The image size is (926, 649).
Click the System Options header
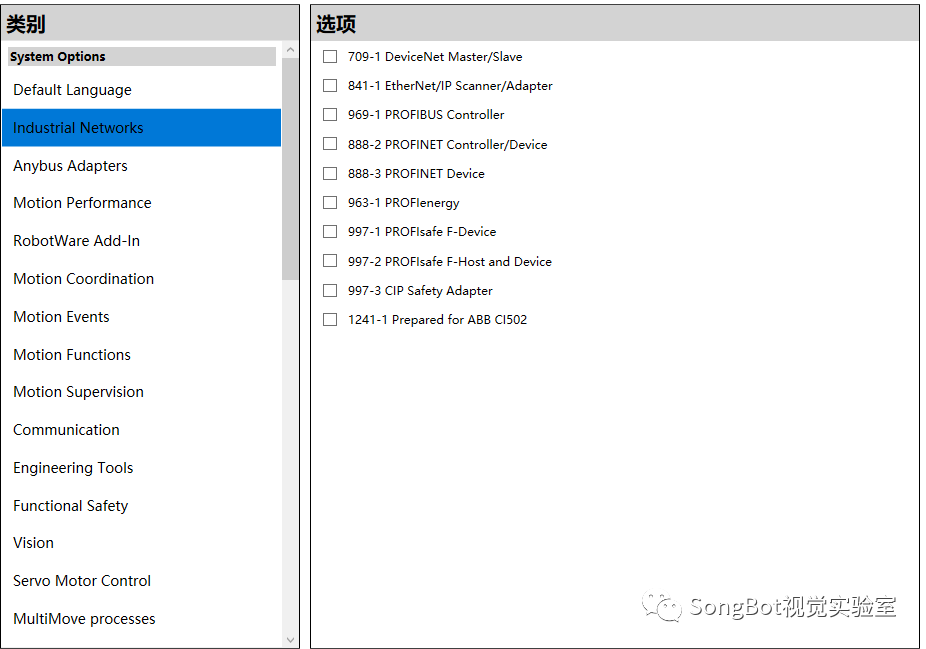pyautogui.click(x=142, y=57)
